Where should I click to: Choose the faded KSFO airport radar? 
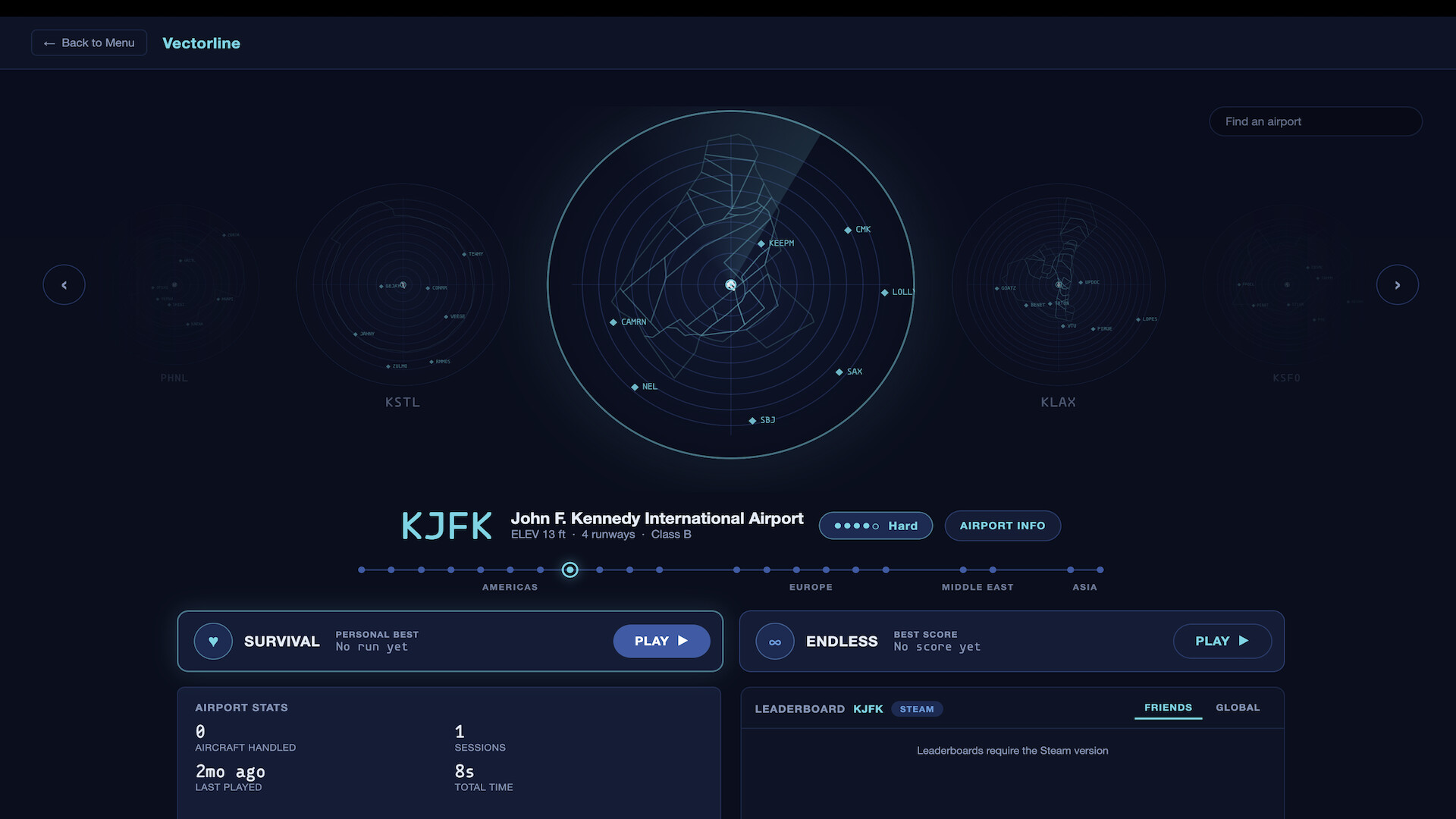(x=1286, y=285)
